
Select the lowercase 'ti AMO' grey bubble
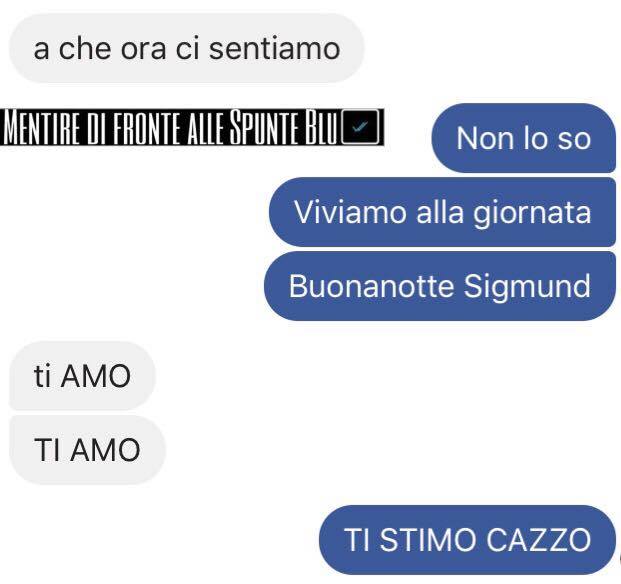coord(82,376)
